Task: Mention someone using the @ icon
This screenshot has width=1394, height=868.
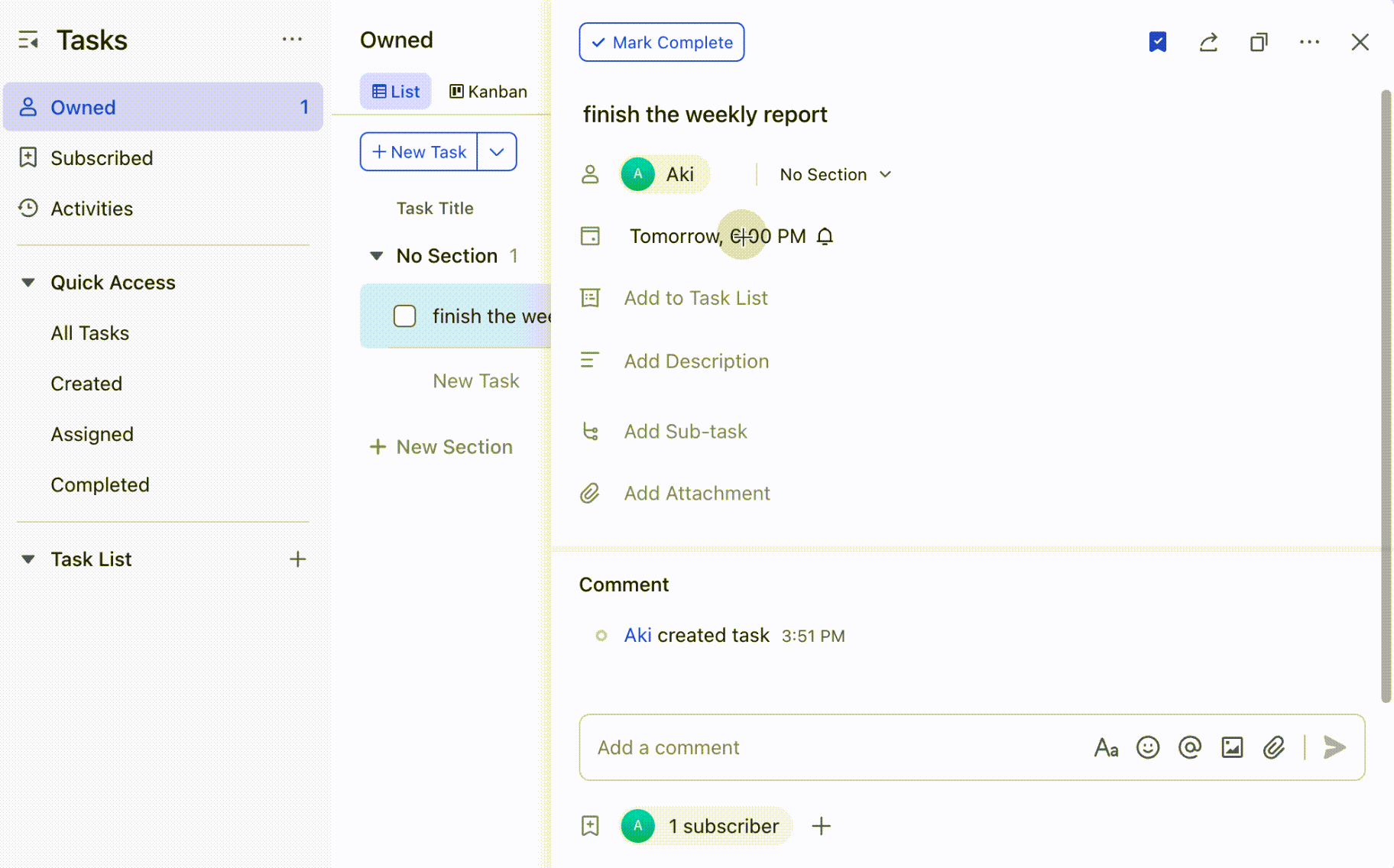Action: click(x=1189, y=747)
